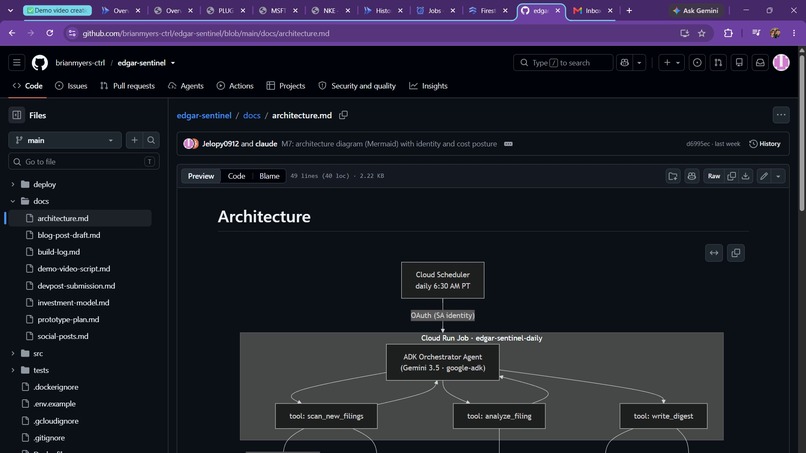Image resolution: width=806 pixels, height=453 pixels.
Task: Expand the Mermaid diagram pan arrows icon
Action: [x=714, y=253]
